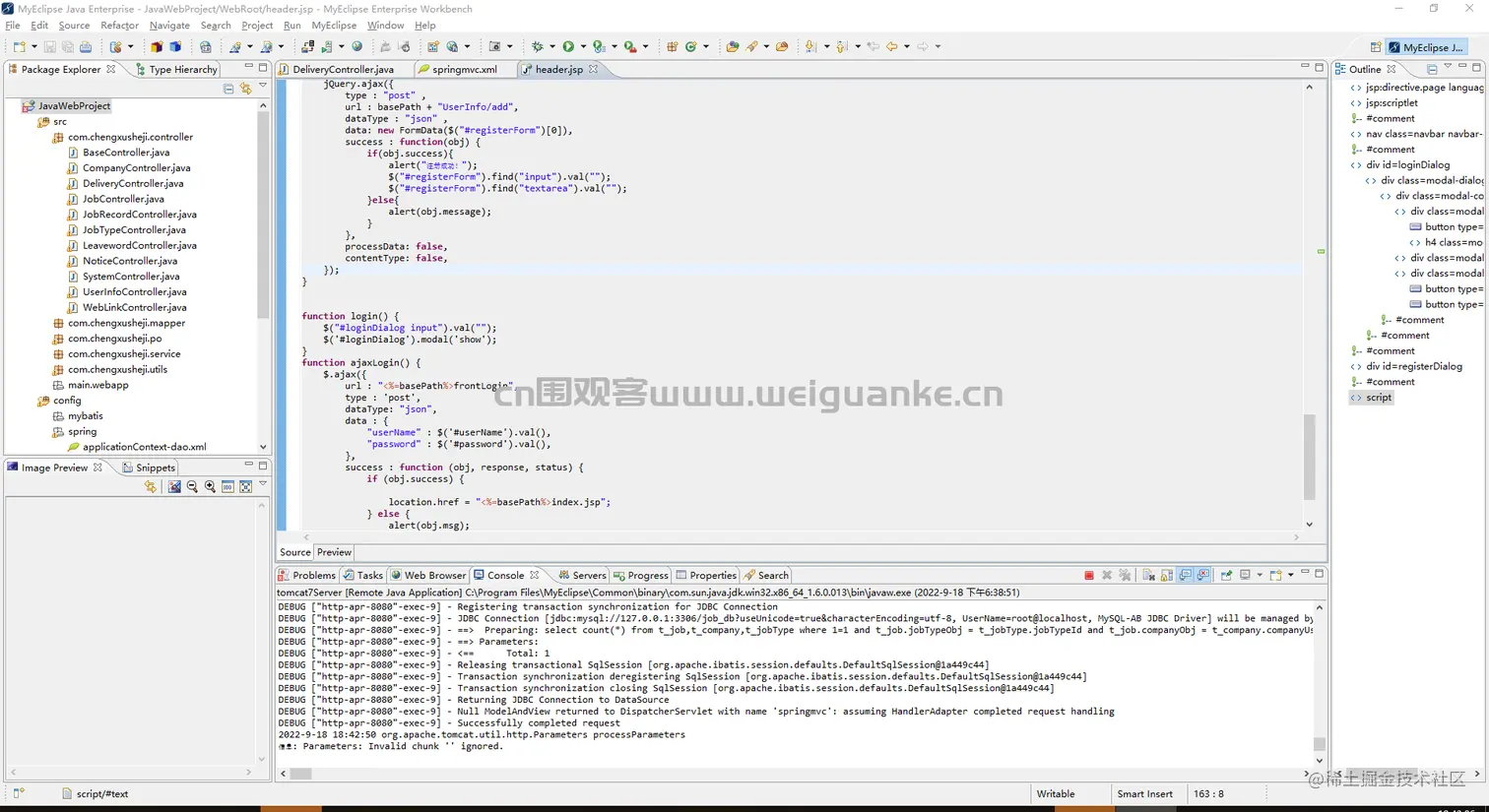Select applicationContext-dao.xml file
The height and width of the screenshot is (812, 1489).
tap(144, 447)
